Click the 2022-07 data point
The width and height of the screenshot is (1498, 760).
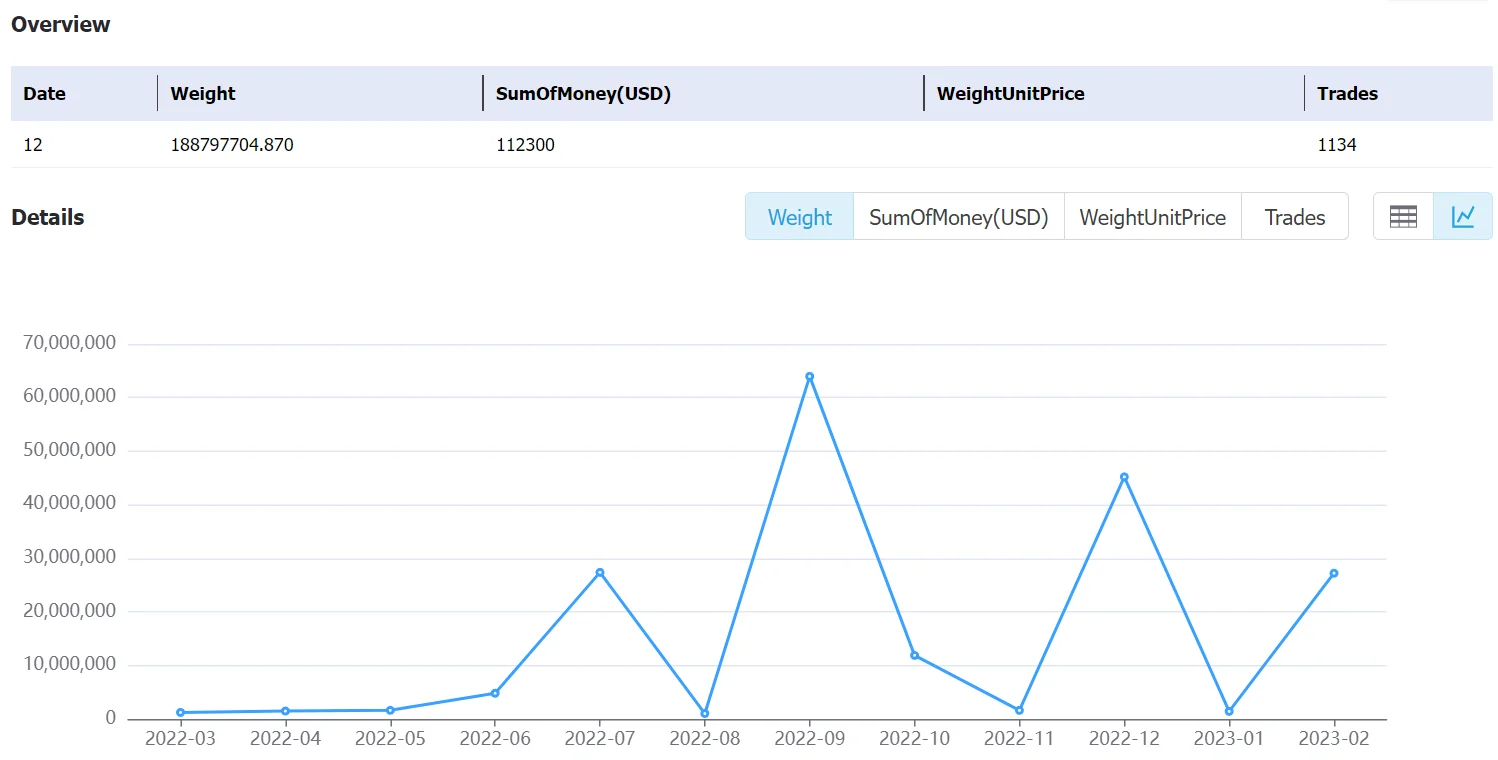click(600, 572)
